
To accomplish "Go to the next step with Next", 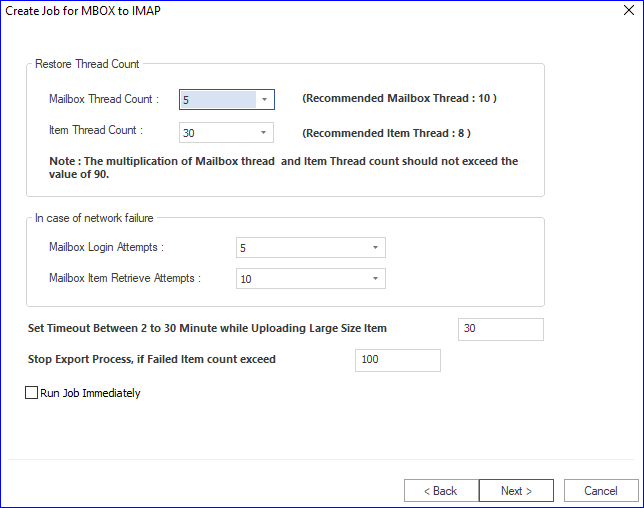I will point(516,490).
